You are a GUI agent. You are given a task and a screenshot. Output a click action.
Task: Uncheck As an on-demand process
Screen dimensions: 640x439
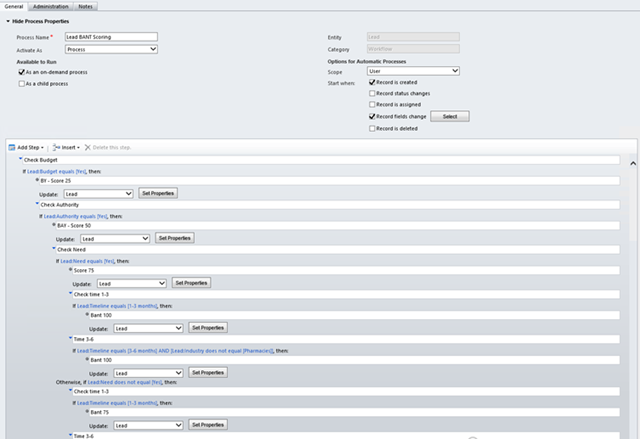click(22, 72)
